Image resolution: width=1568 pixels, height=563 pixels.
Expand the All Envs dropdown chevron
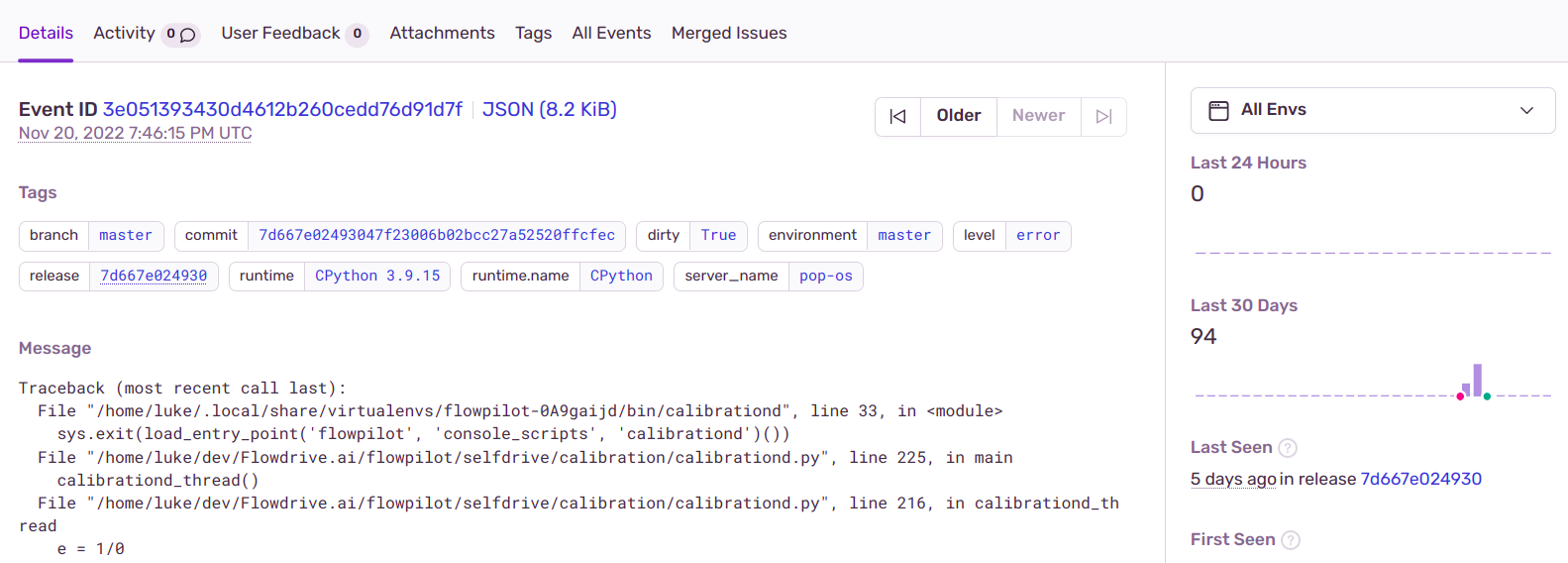point(1526,110)
